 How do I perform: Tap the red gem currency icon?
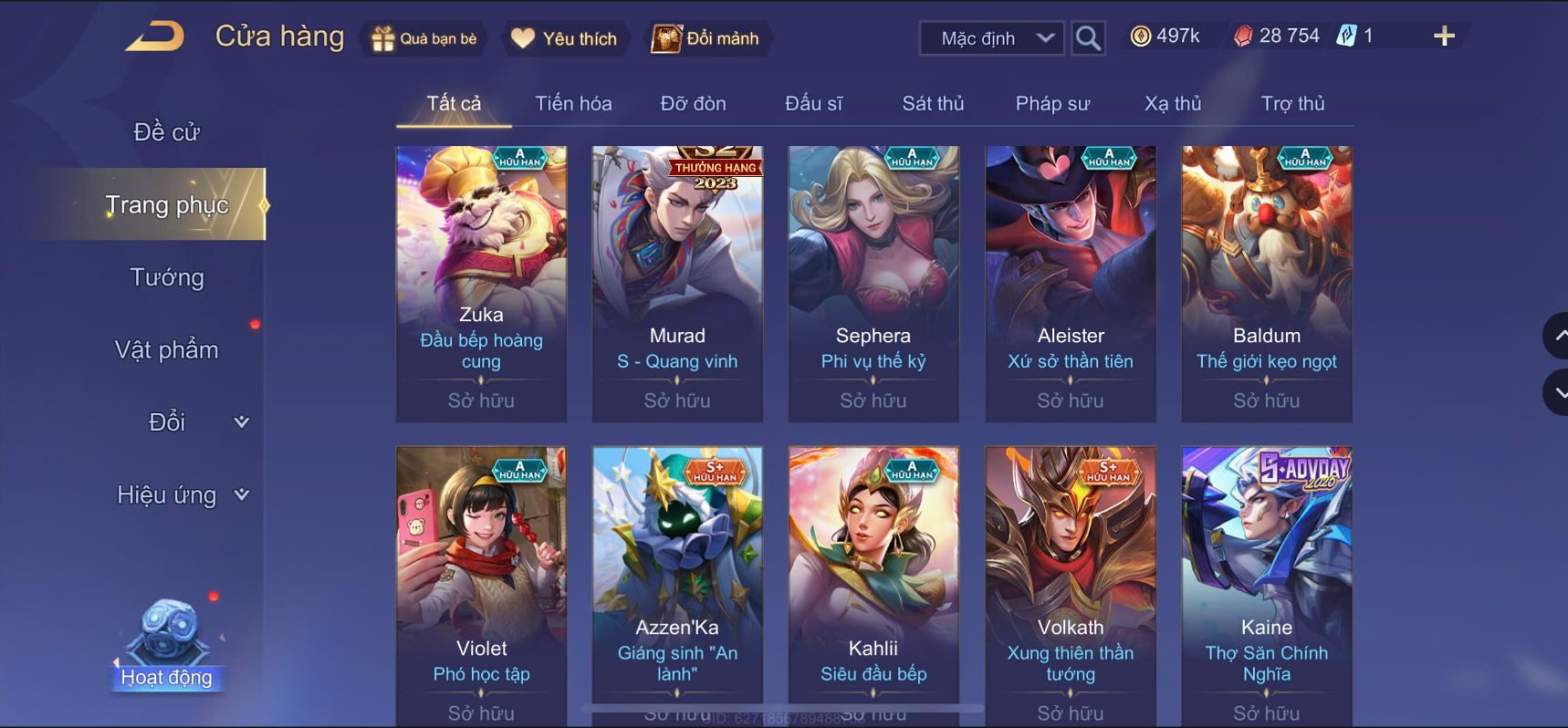coord(1243,36)
